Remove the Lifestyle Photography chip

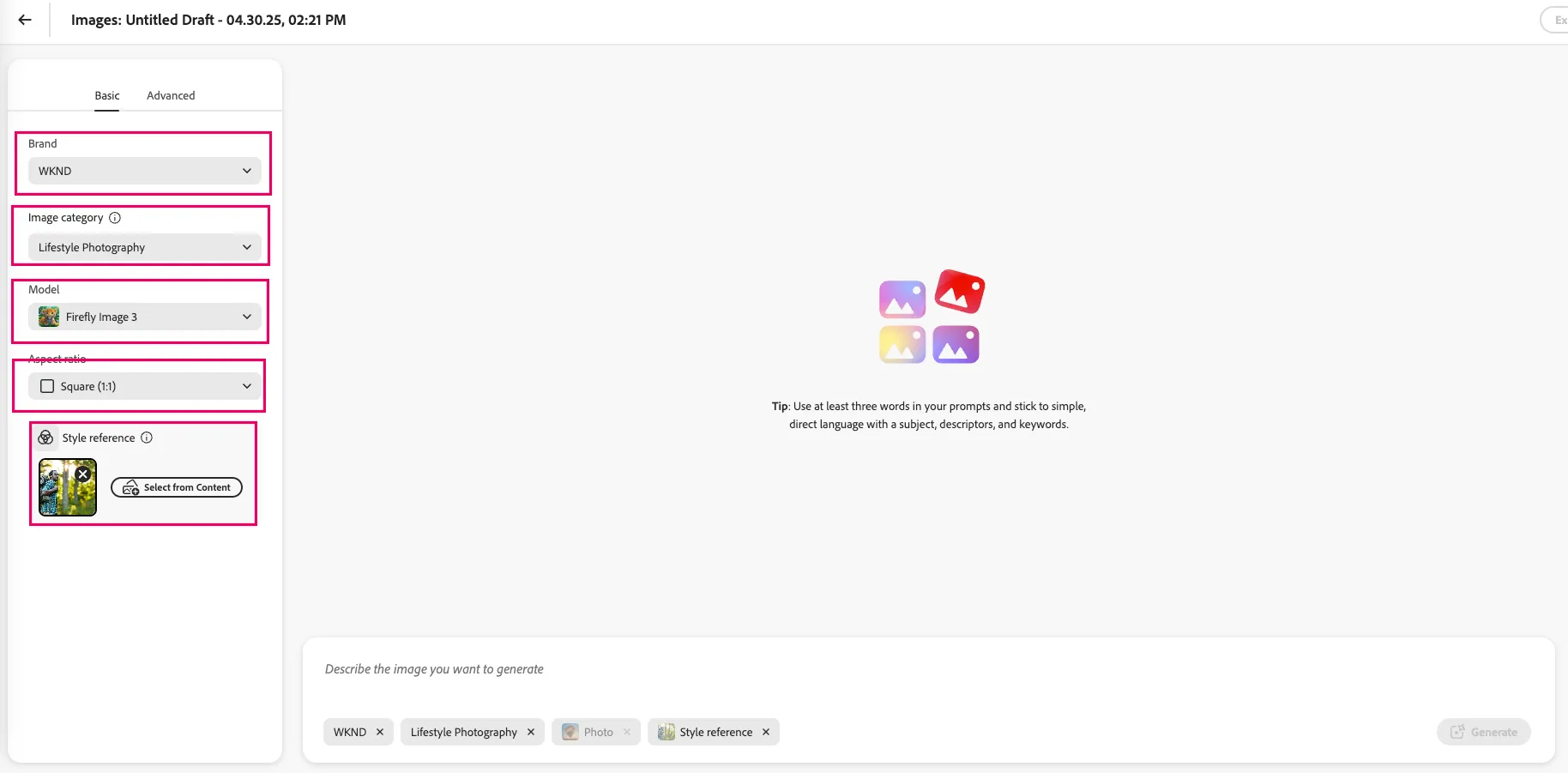[531, 732]
